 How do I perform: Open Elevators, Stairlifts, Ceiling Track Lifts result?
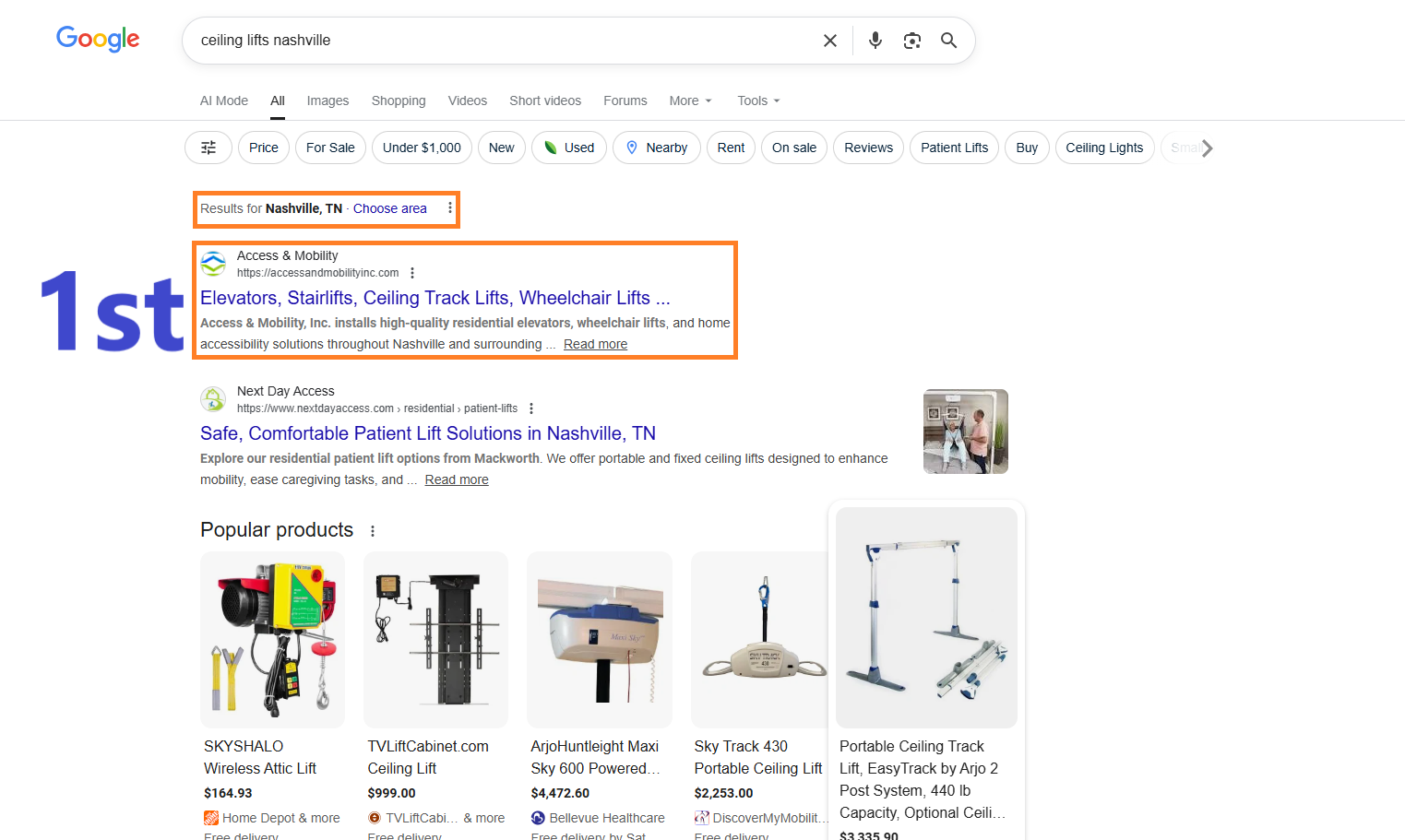pyautogui.click(x=435, y=298)
